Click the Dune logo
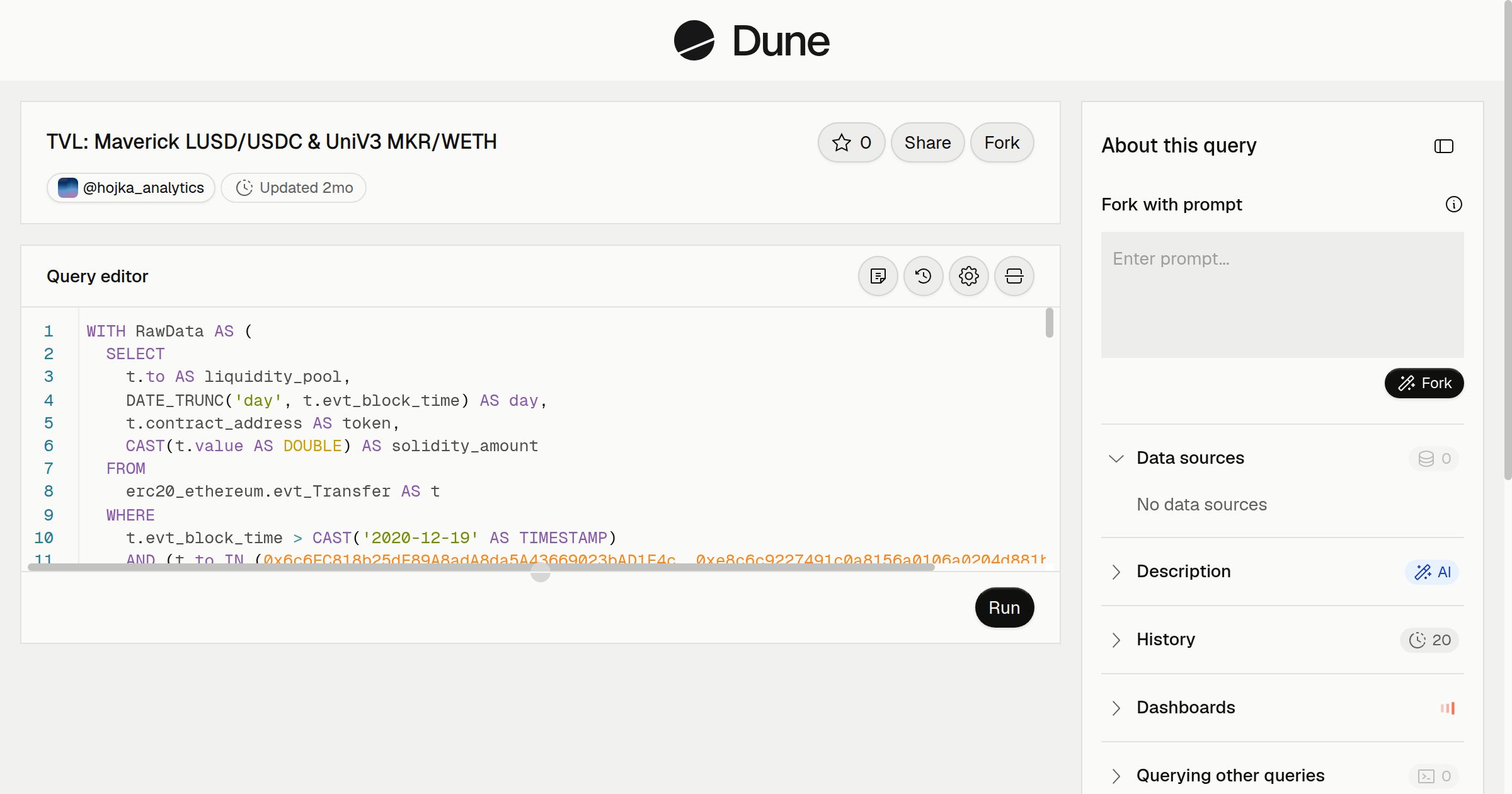 point(752,40)
